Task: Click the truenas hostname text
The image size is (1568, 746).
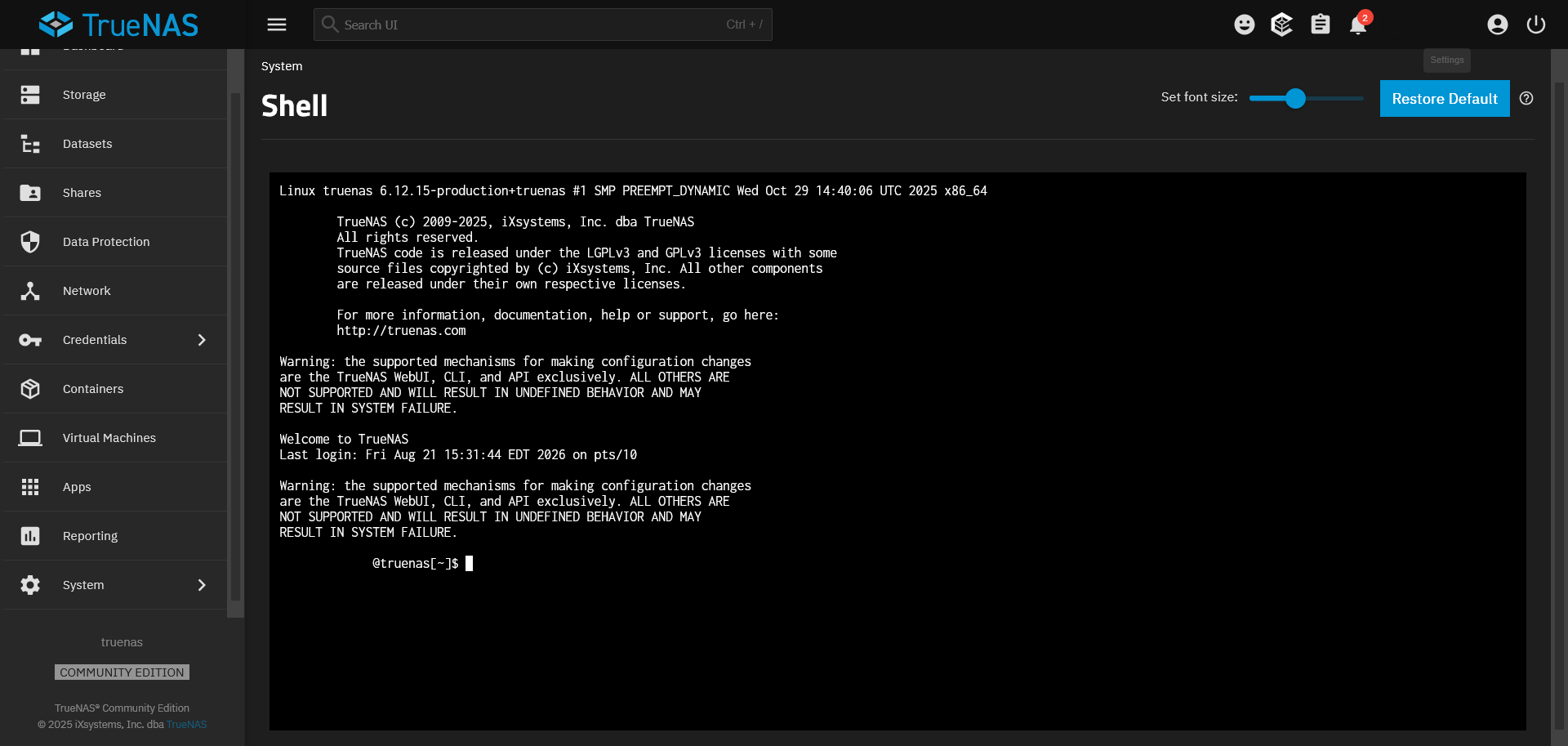Action: coord(122,642)
